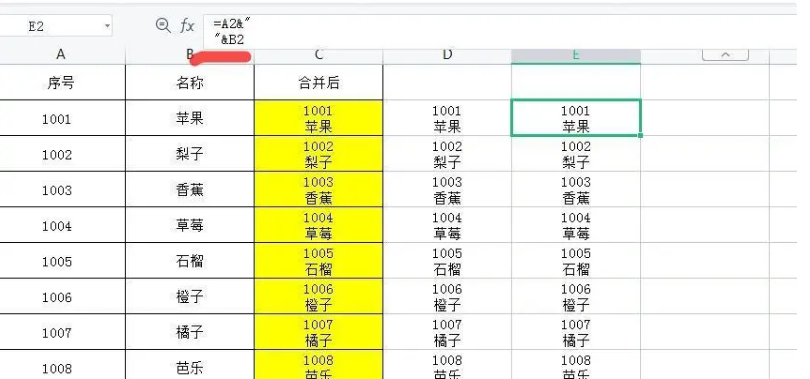Select yellow cell 1004 草莓 in column C
This screenshot has height=379, width=810.
point(319,225)
